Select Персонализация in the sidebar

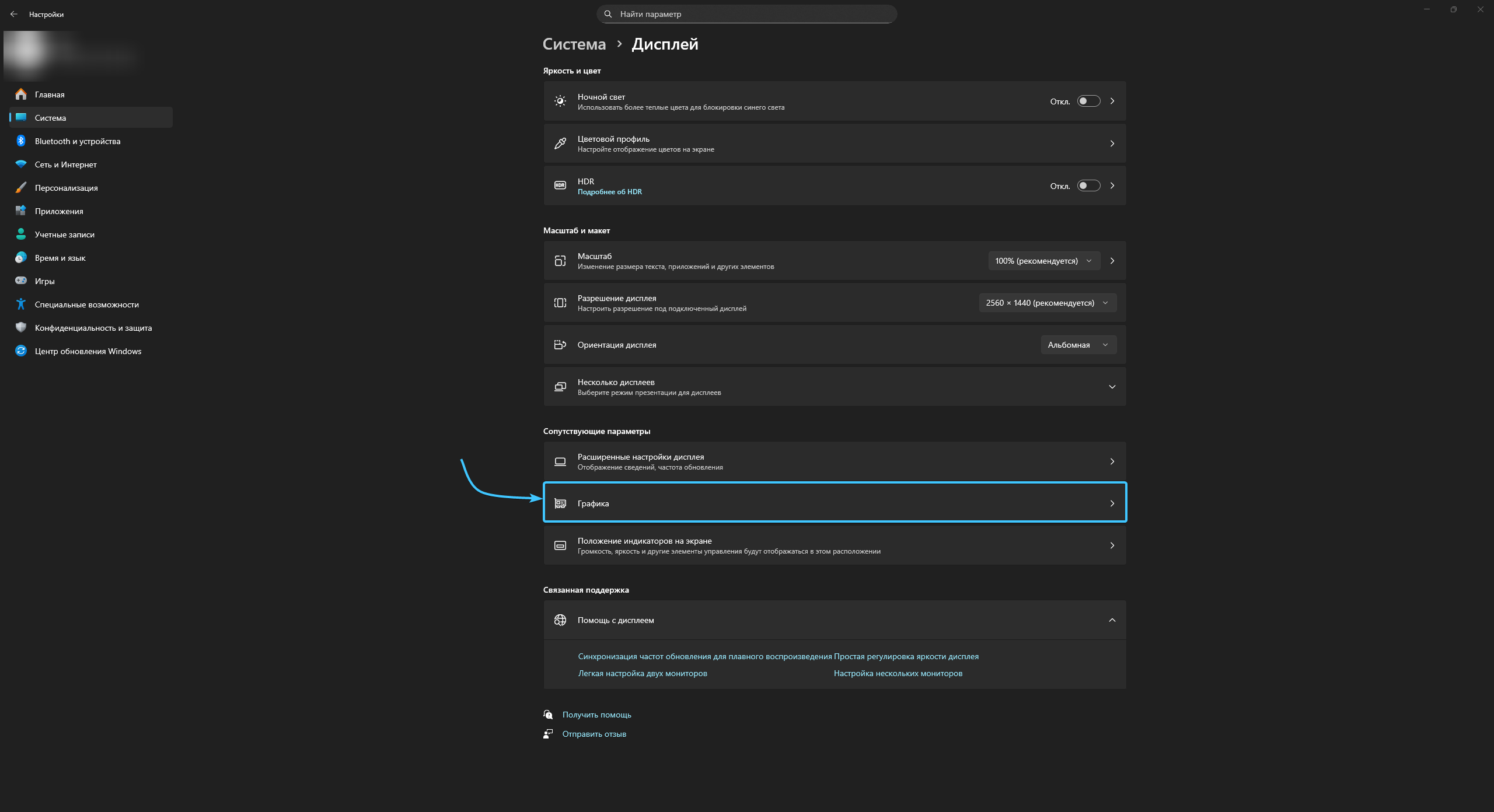(66, 188)
